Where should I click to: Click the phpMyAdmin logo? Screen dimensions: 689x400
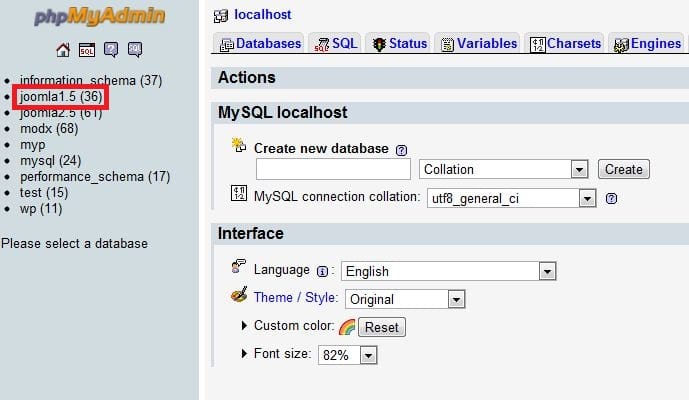(x=100, y=17)
